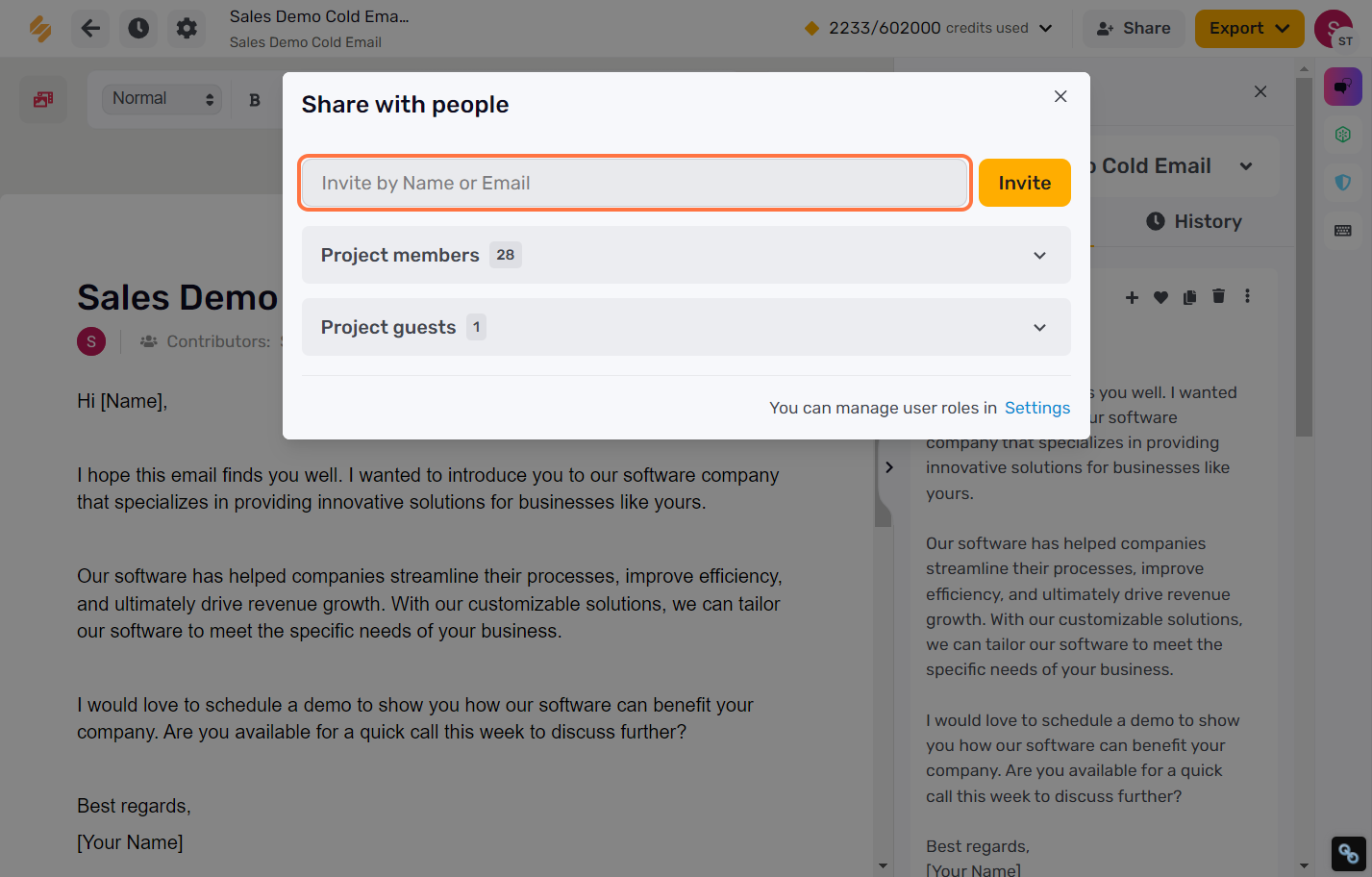
Task: Copy the generated output text
Action: point(1189,297)
